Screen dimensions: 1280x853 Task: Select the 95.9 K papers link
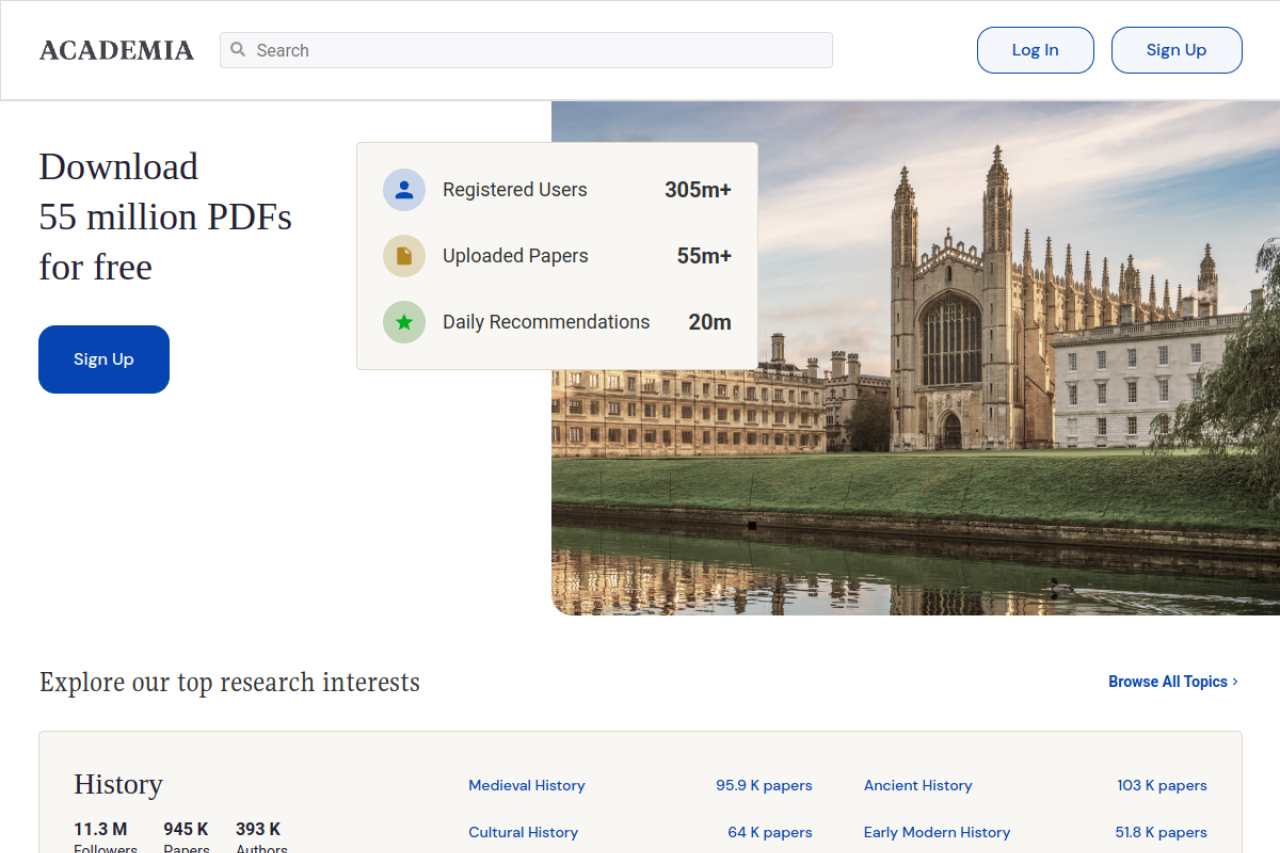(x=764, y=786)
